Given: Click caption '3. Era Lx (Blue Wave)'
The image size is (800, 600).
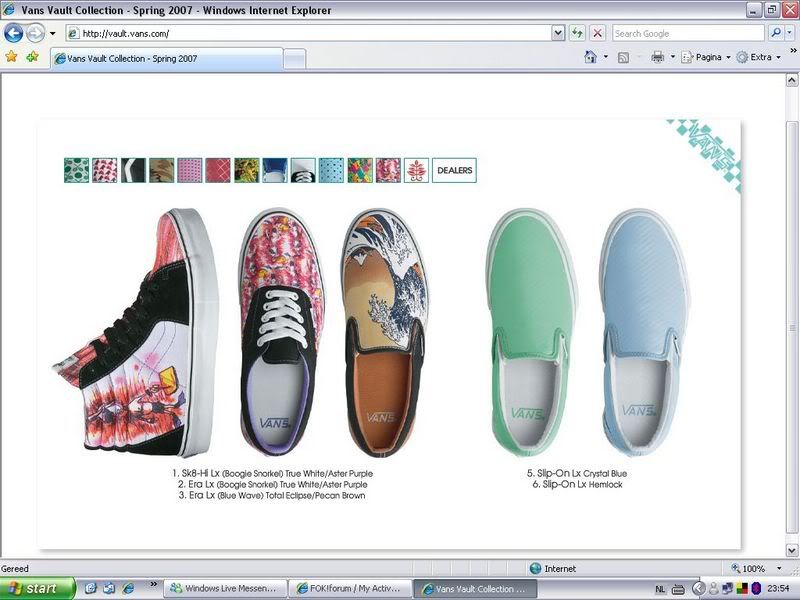Looking at the screenshot, I should point(221,495).
